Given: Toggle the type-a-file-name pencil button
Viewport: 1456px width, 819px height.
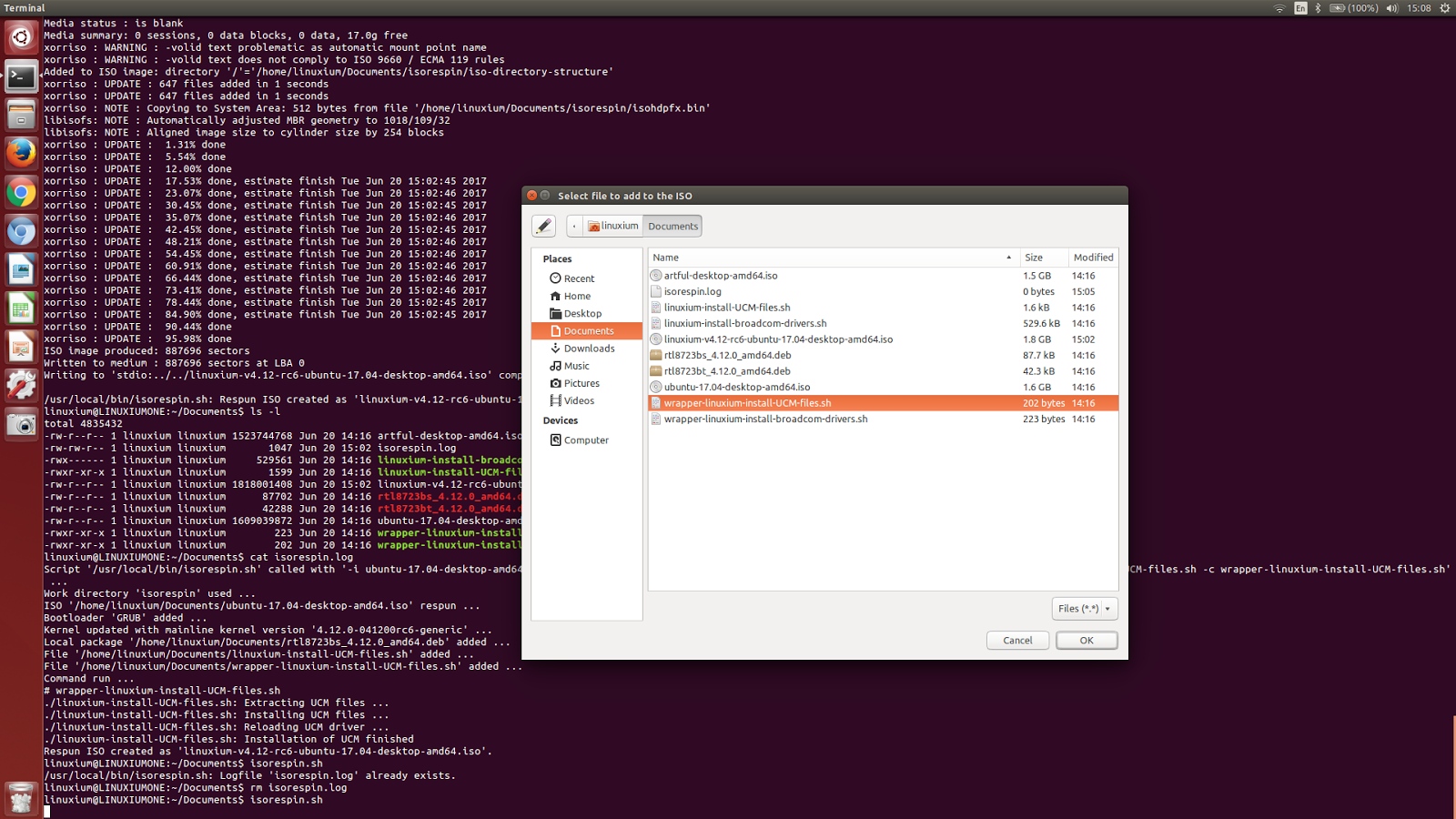Looking at the screenshot, I should point(543,226).
